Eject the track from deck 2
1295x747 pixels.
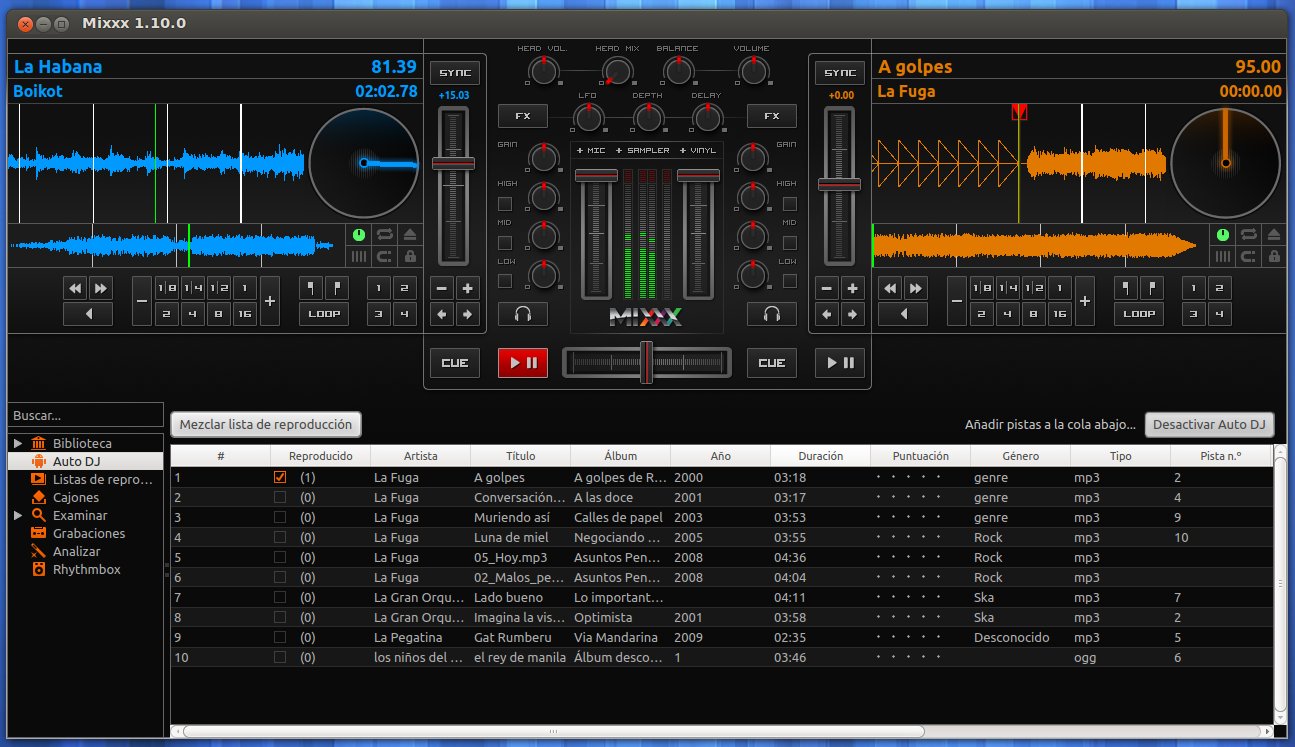[1273, 234]
